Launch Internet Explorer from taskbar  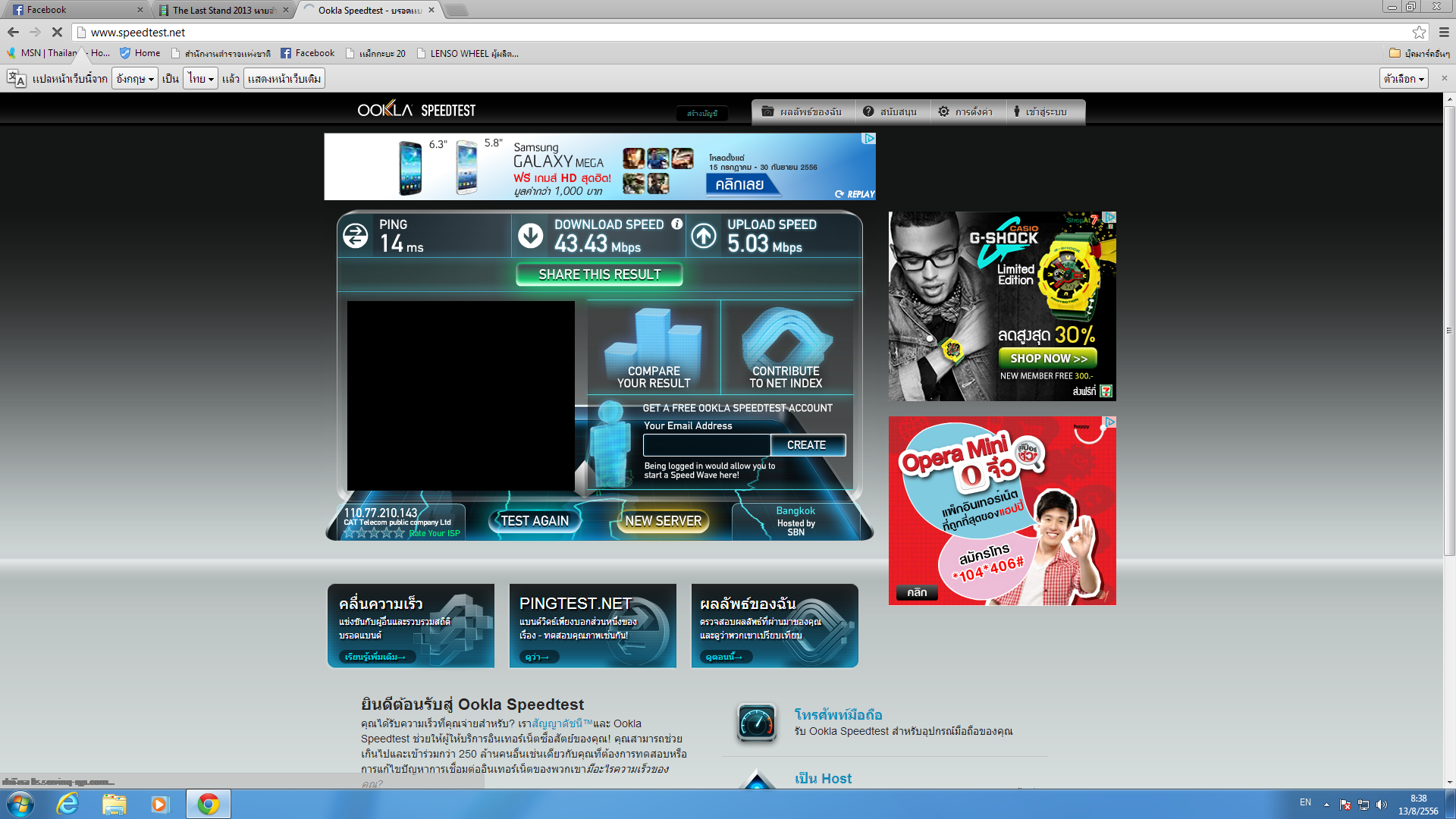pyautogui.click(x=68, y=804)
